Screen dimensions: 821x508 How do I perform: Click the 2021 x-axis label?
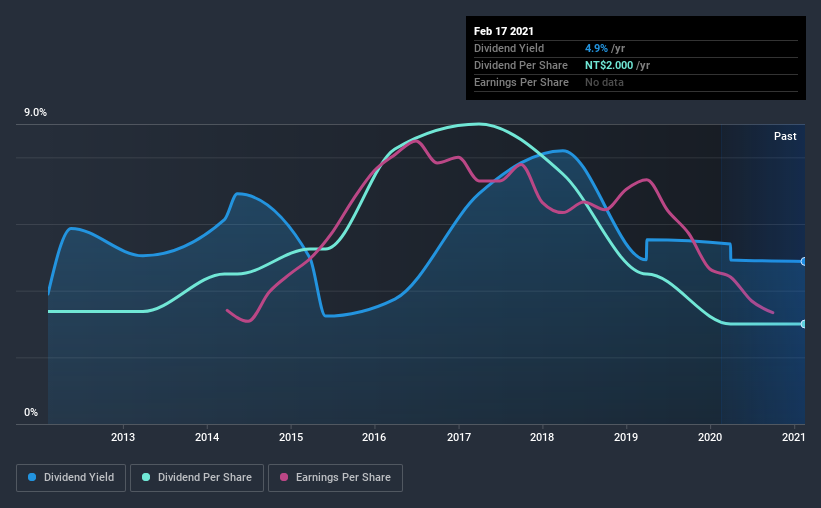coord(793,437)
